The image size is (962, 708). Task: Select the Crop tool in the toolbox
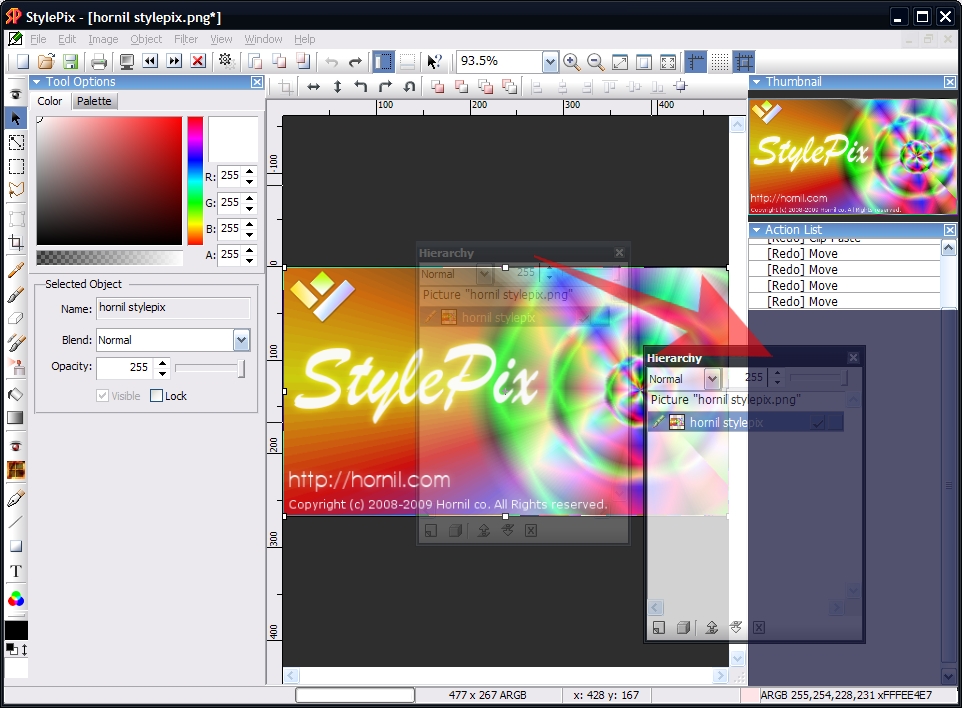point(16,243)
